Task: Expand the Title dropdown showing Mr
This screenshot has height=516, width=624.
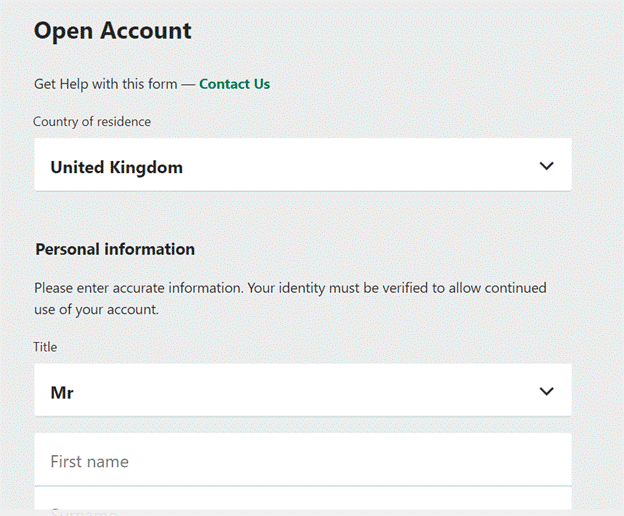Action: [x=302, y=391]
